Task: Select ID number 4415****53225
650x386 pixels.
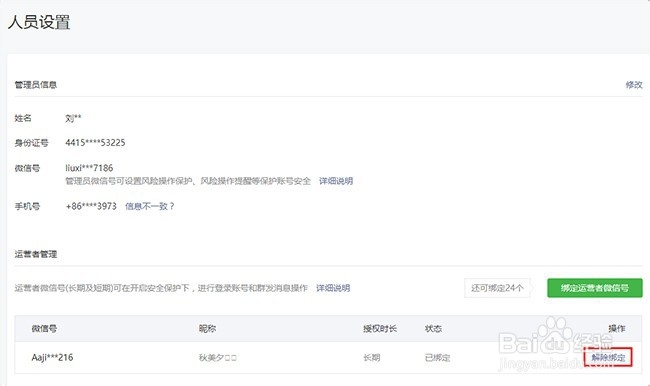Action: coord(95,143)
